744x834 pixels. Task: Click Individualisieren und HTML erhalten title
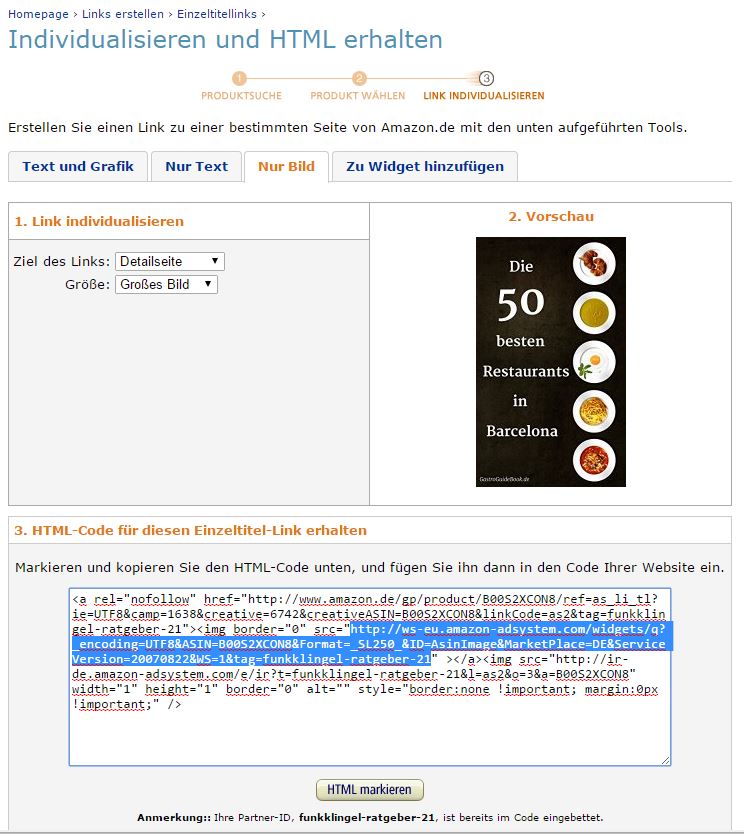225,40
